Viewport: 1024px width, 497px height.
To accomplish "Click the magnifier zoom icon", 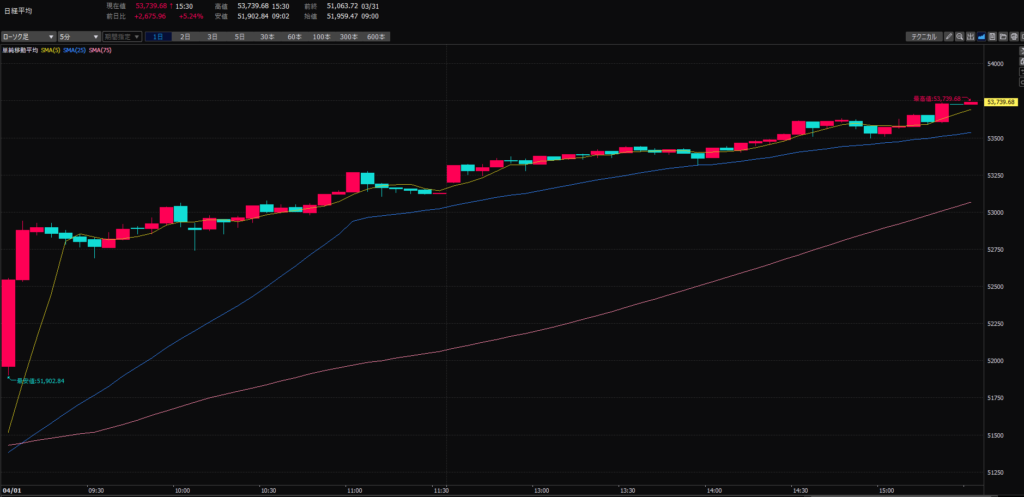I will (x=960, y=36).
